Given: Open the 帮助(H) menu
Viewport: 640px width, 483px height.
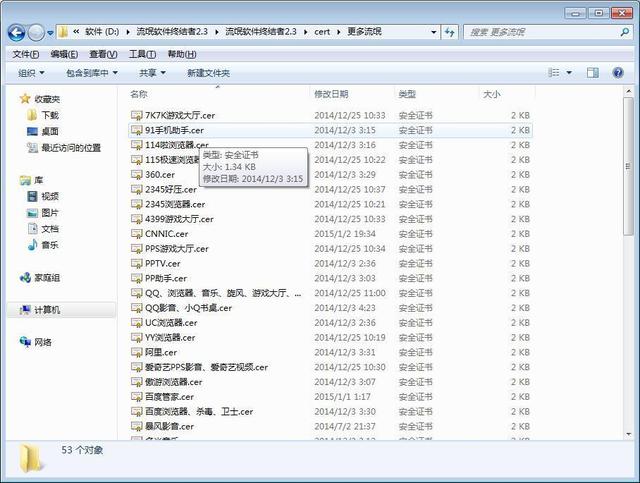Looking at the screenshot, I should [x=182, y=54].
